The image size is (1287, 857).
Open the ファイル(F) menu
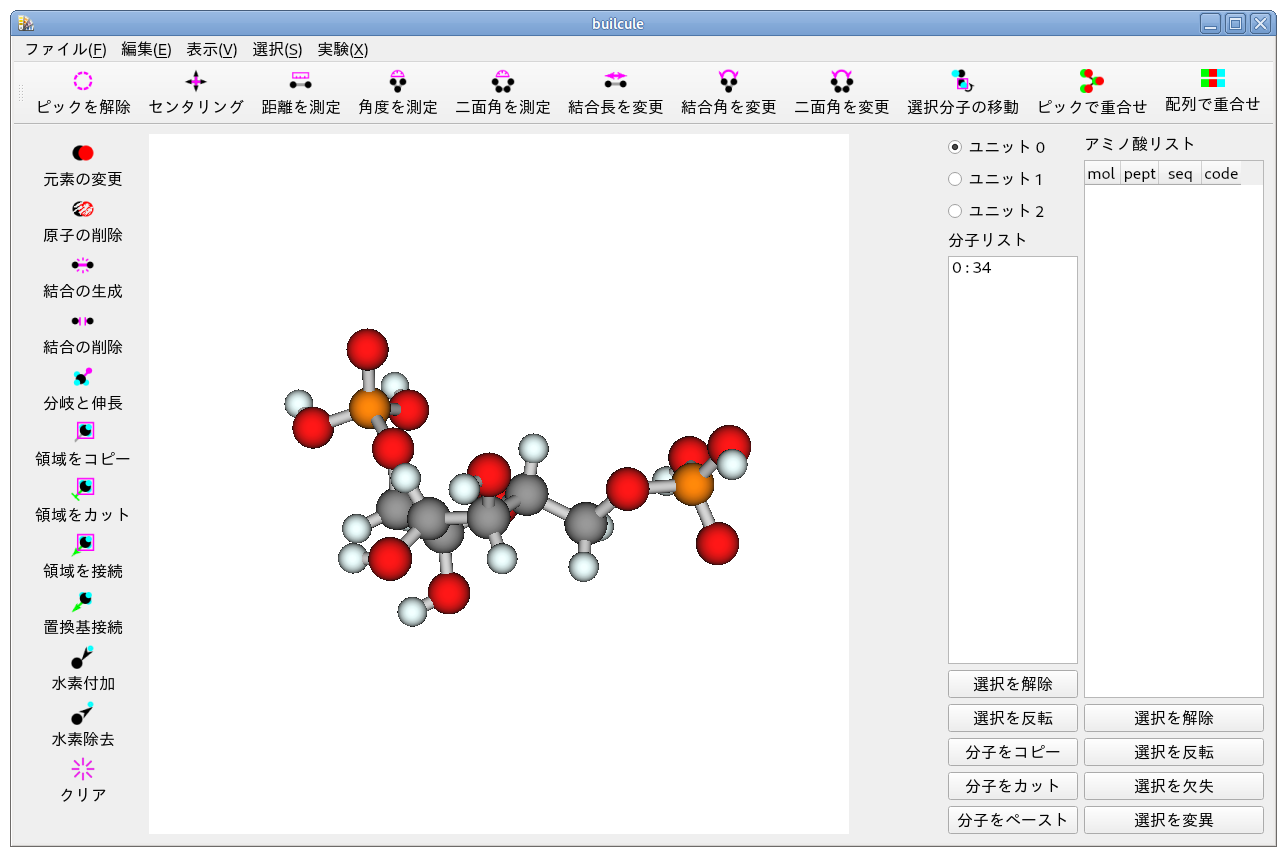coord(65,49)
